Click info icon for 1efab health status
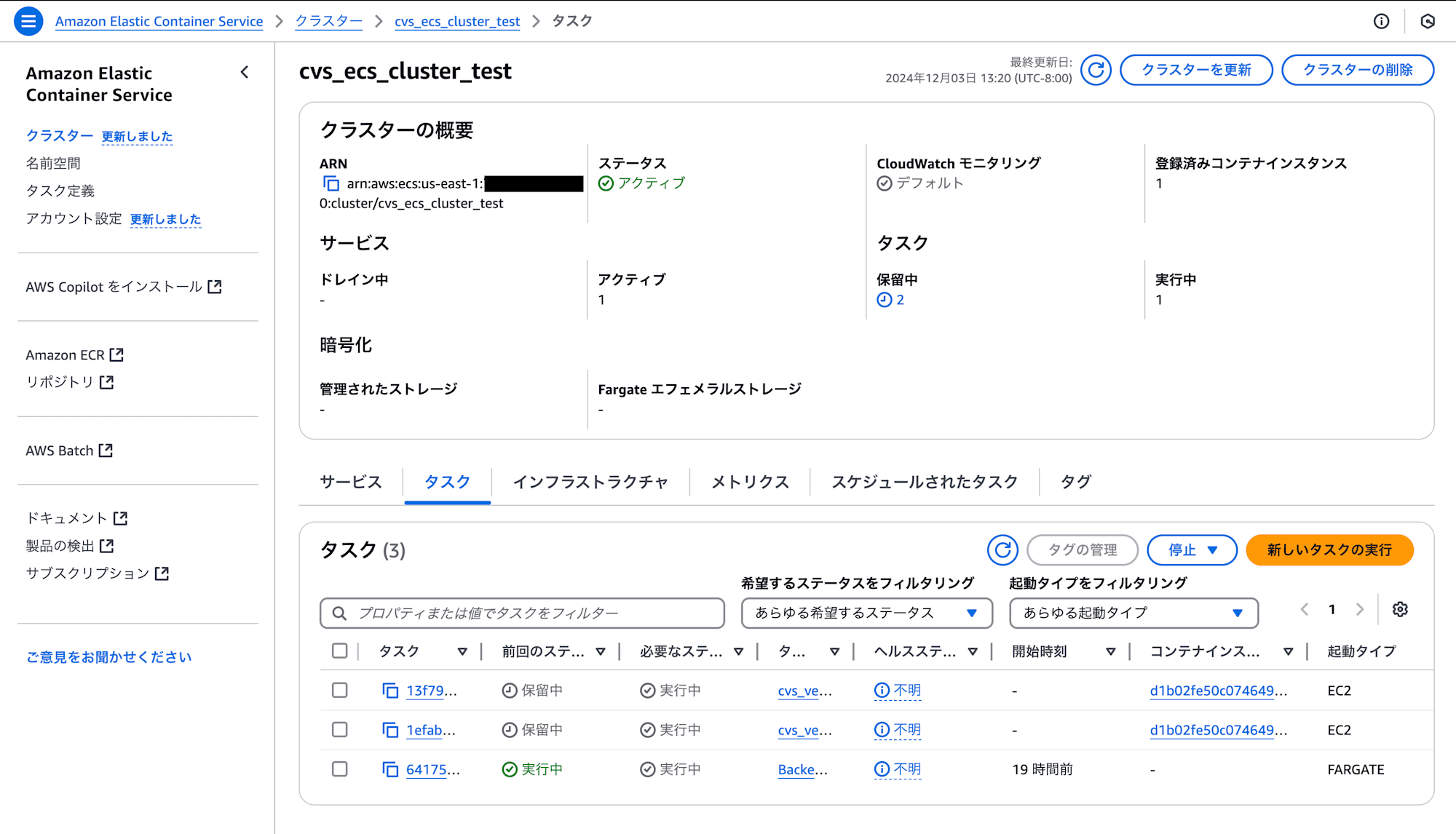 [882, 730]
